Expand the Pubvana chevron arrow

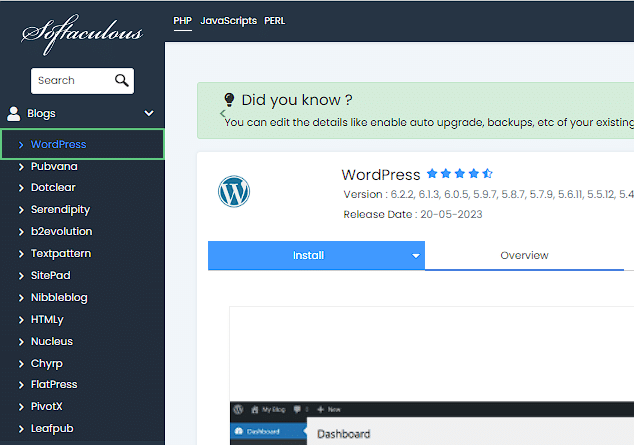tap(21, 167)
